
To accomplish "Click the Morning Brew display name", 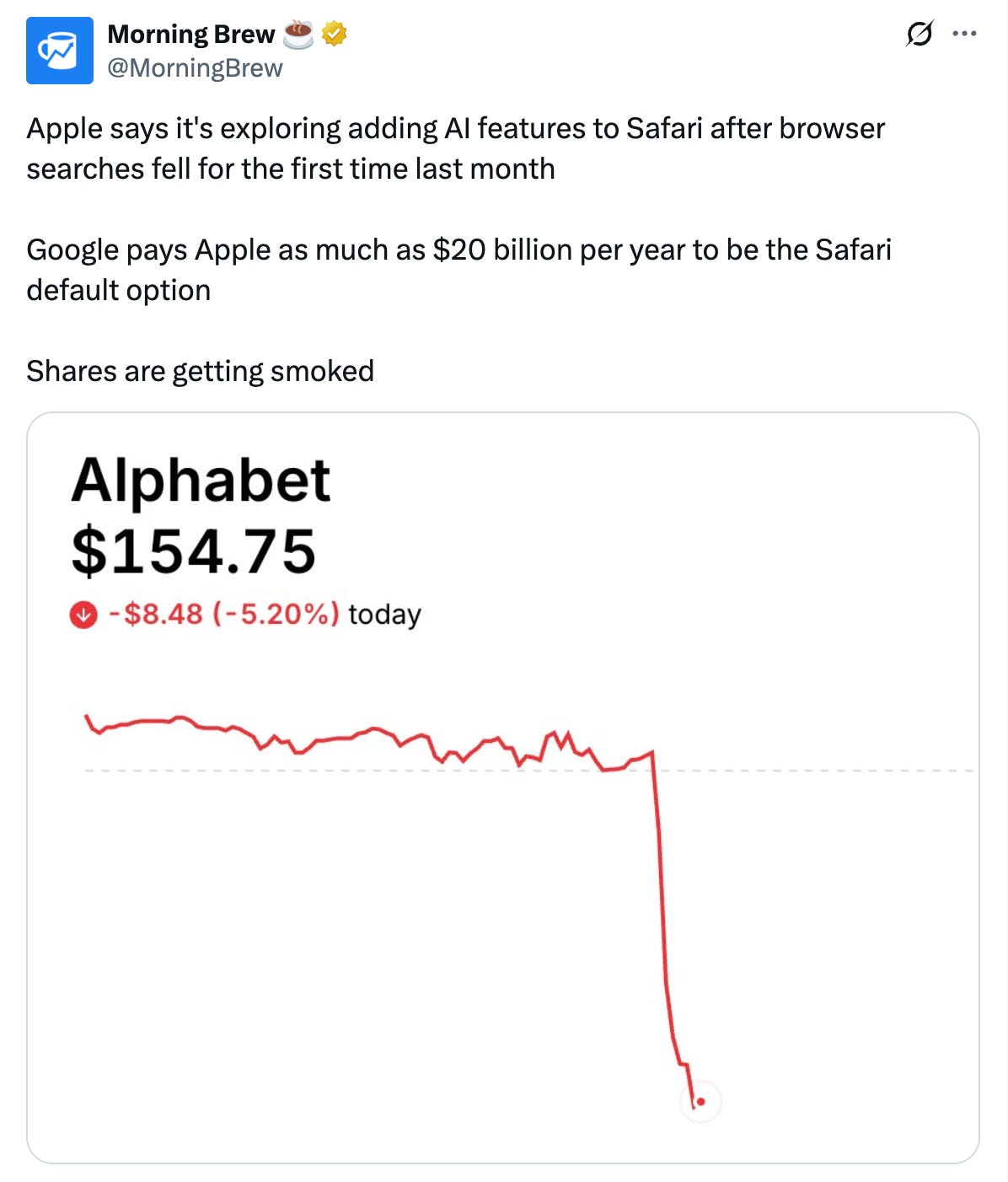I will (191, 34).
